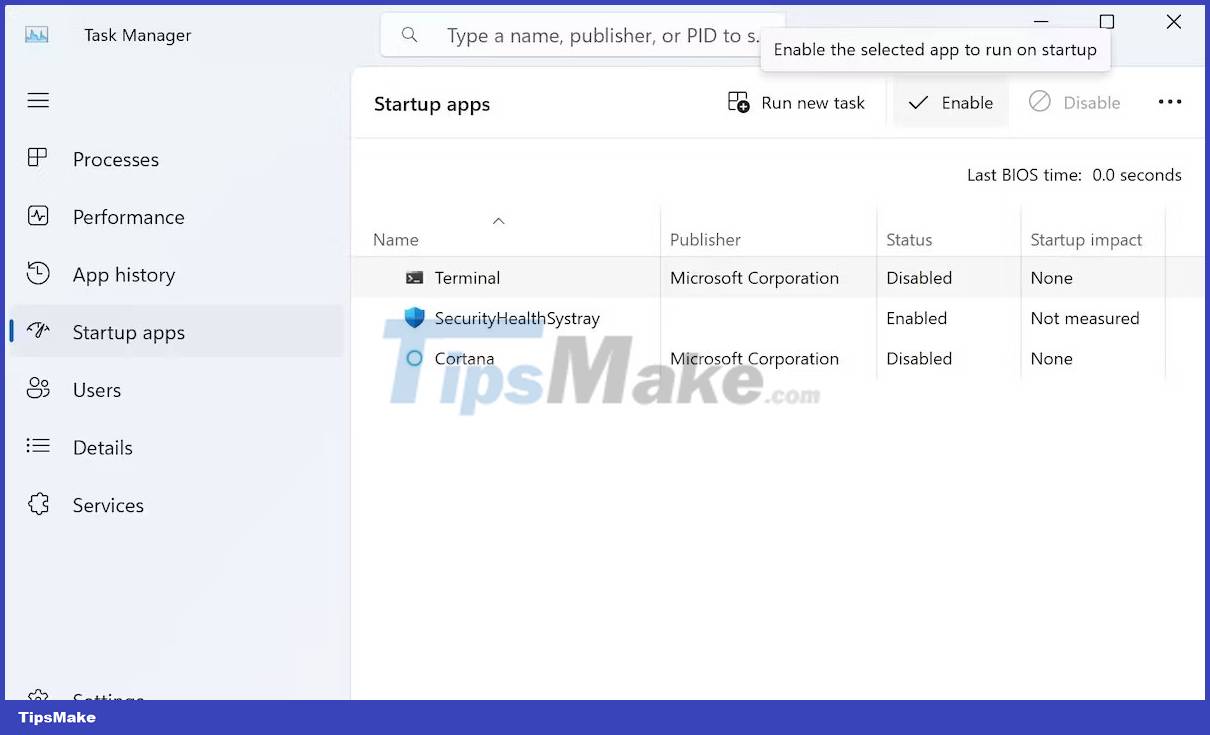Viewport: 1210px width, 735px height.
Task: Click the Cortana circle icon
Action: click(414, 358)
